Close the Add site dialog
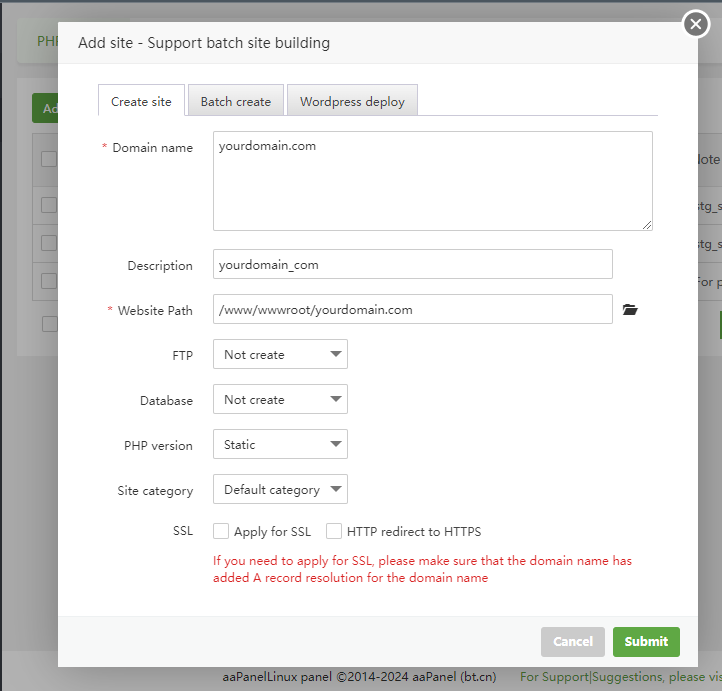The width and height of the screenshot is (722, 691). (x=696, y=24)
